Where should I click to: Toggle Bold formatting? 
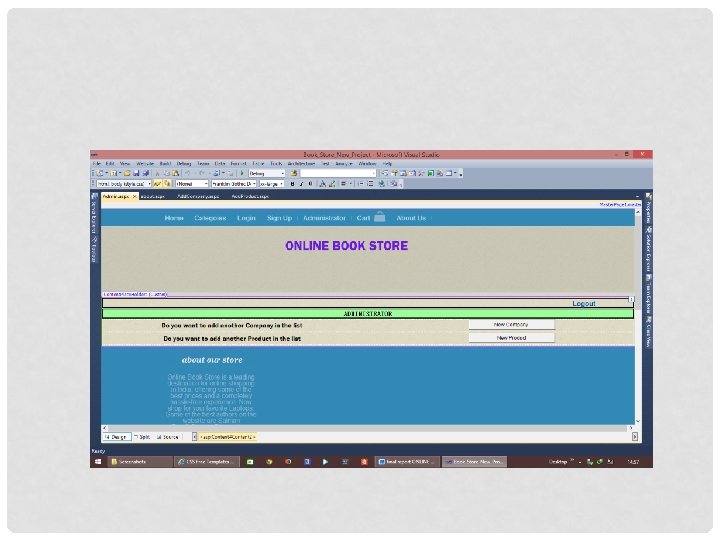[292, 184]
